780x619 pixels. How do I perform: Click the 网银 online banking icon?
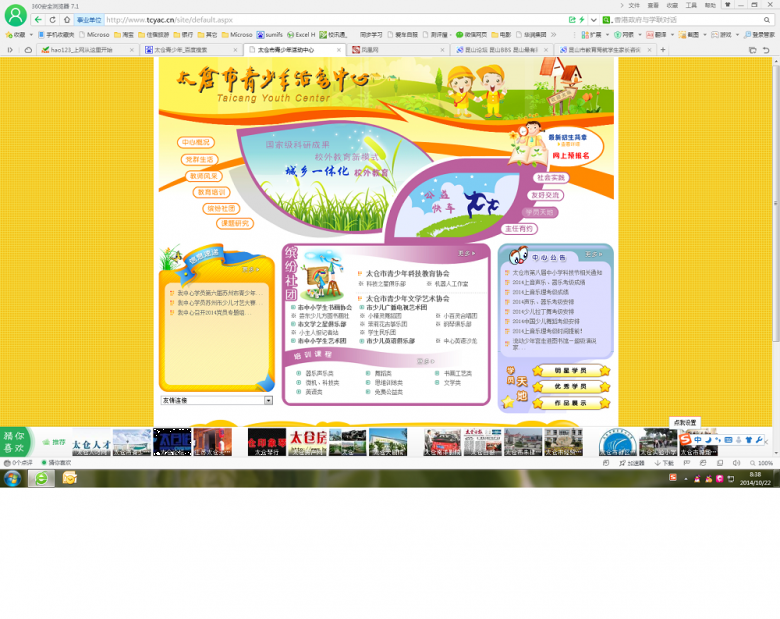[x=624, y=35]
